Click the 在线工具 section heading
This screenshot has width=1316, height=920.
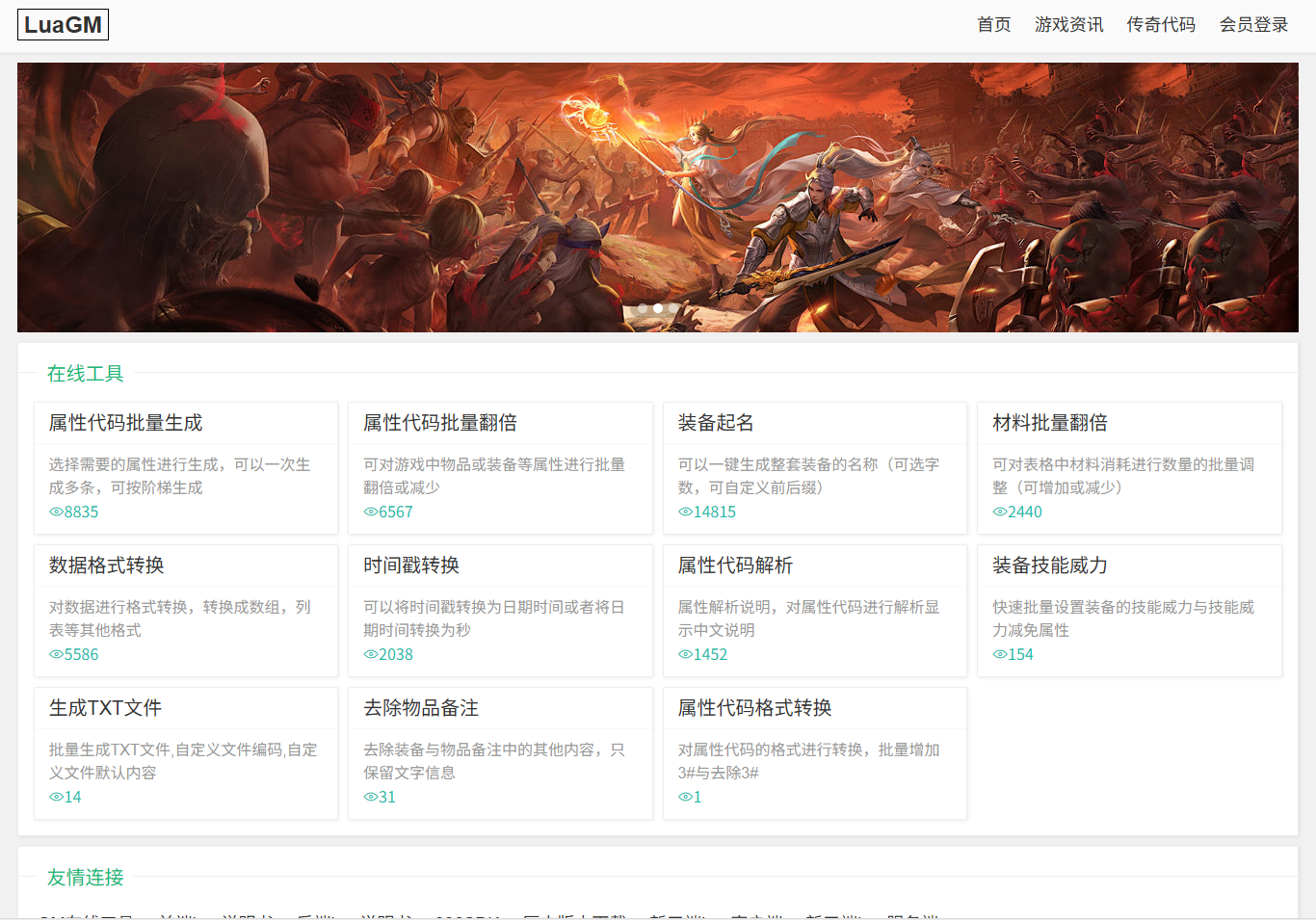pos(86,374)
